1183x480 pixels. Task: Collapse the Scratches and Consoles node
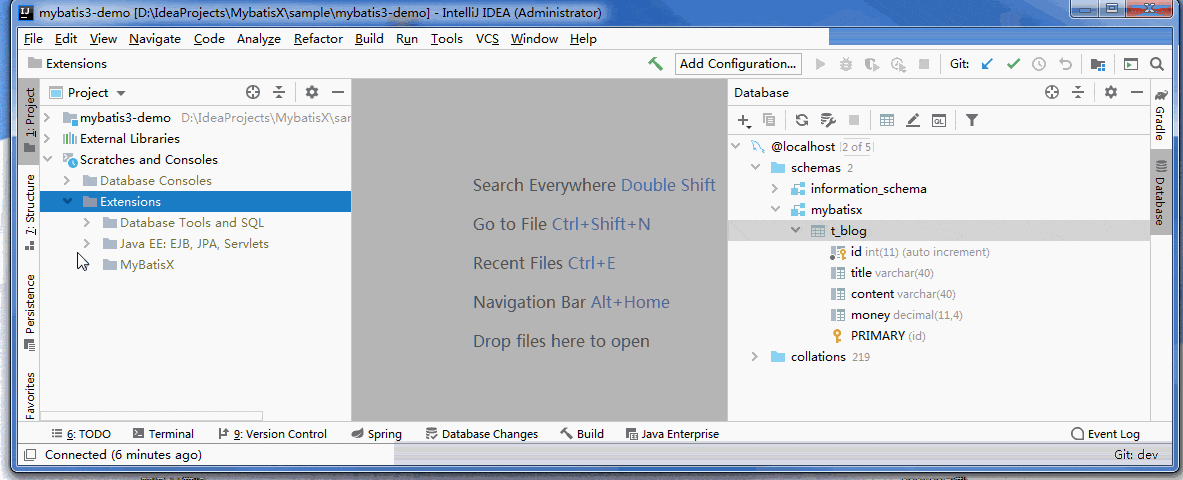click(48, 160)
